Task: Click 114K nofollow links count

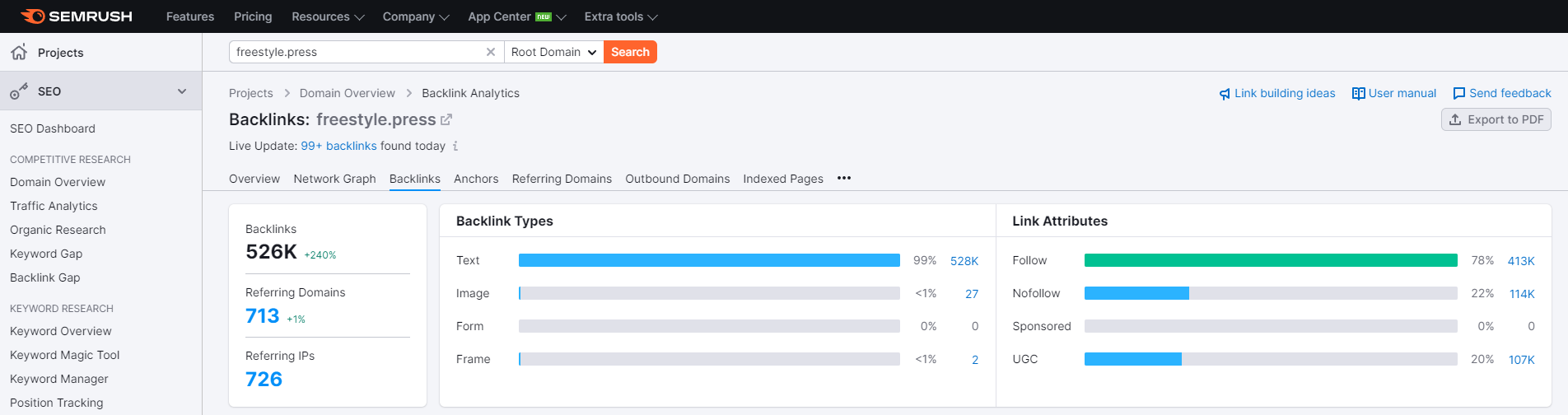Action: click(1522, 294)
